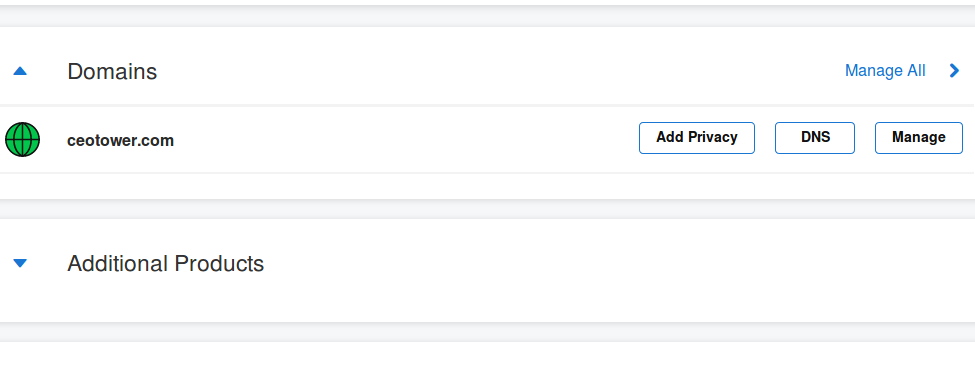975x369 pixels.
Task: Click the green globe icon beside ceotower.com
Action: coord(22,139)
